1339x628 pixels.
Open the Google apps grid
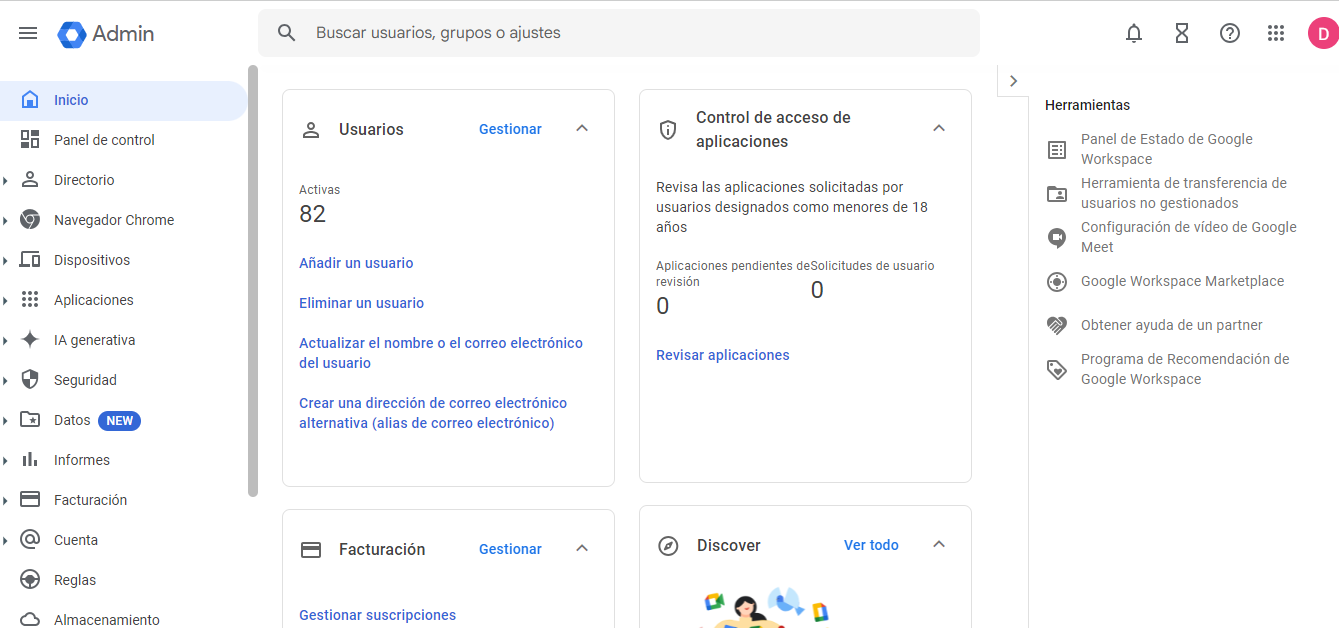[x=1276, y=33]
